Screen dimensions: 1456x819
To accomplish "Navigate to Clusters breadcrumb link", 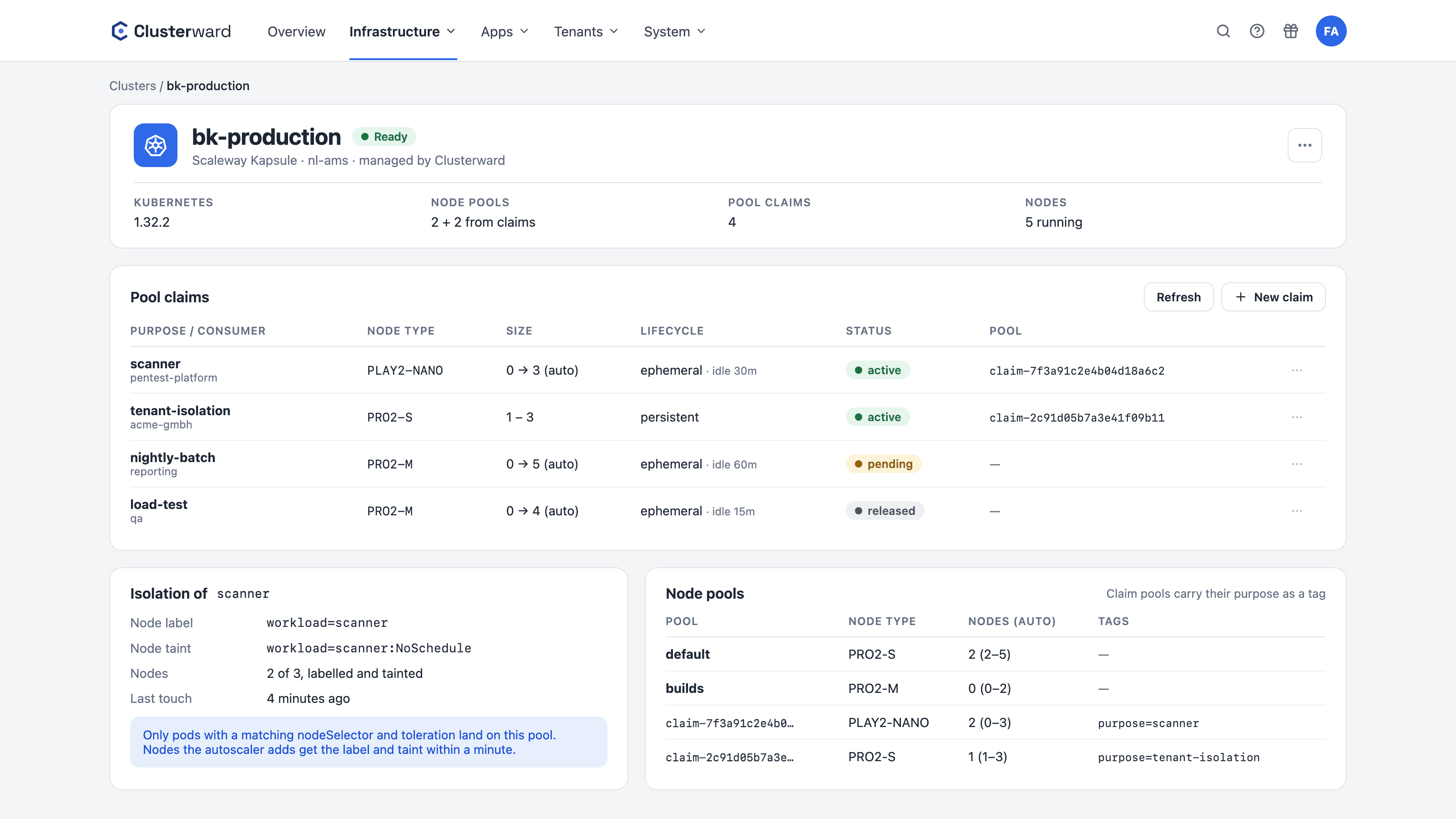I will tap(132, 86).
